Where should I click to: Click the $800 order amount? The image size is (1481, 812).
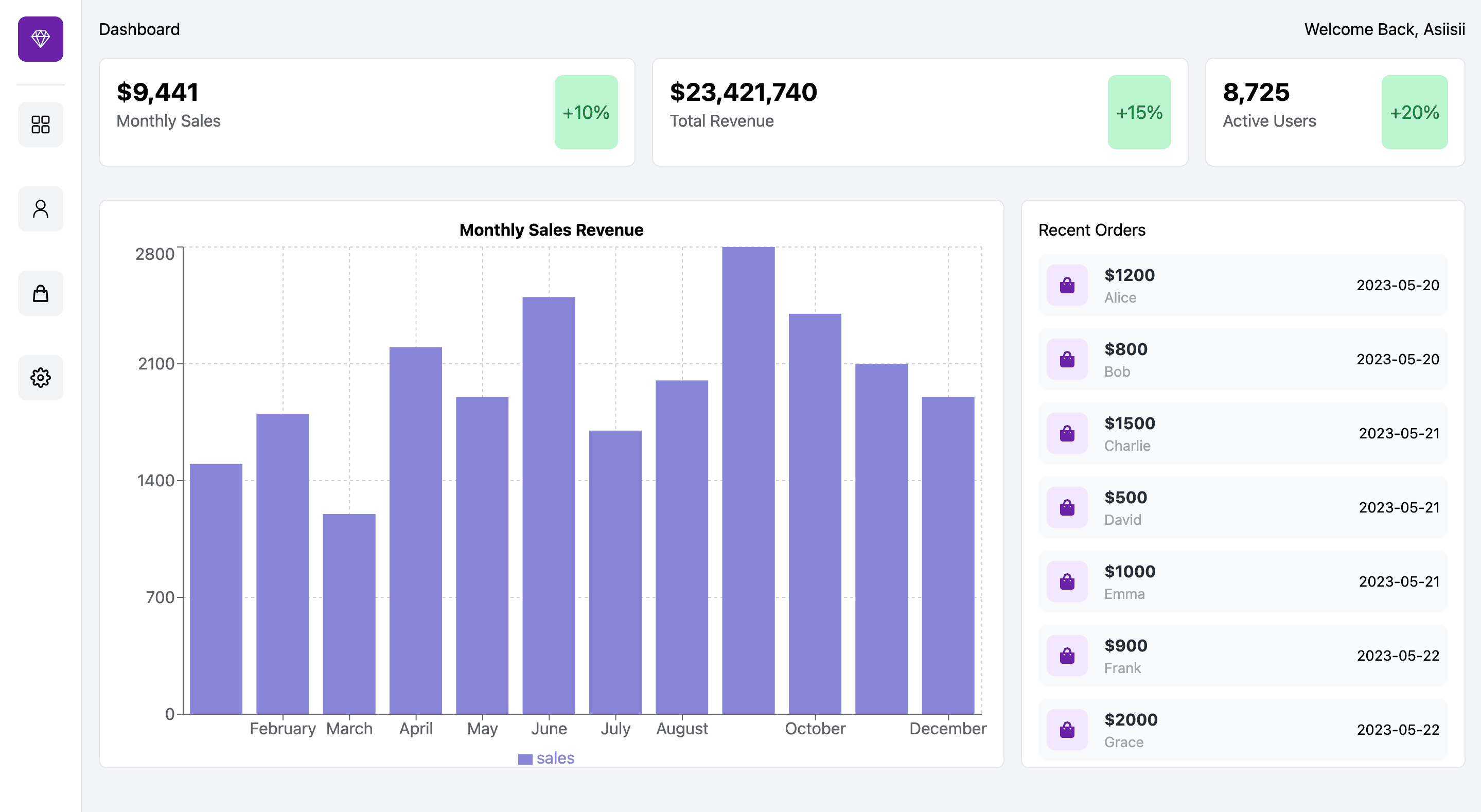pos(1126,349)
